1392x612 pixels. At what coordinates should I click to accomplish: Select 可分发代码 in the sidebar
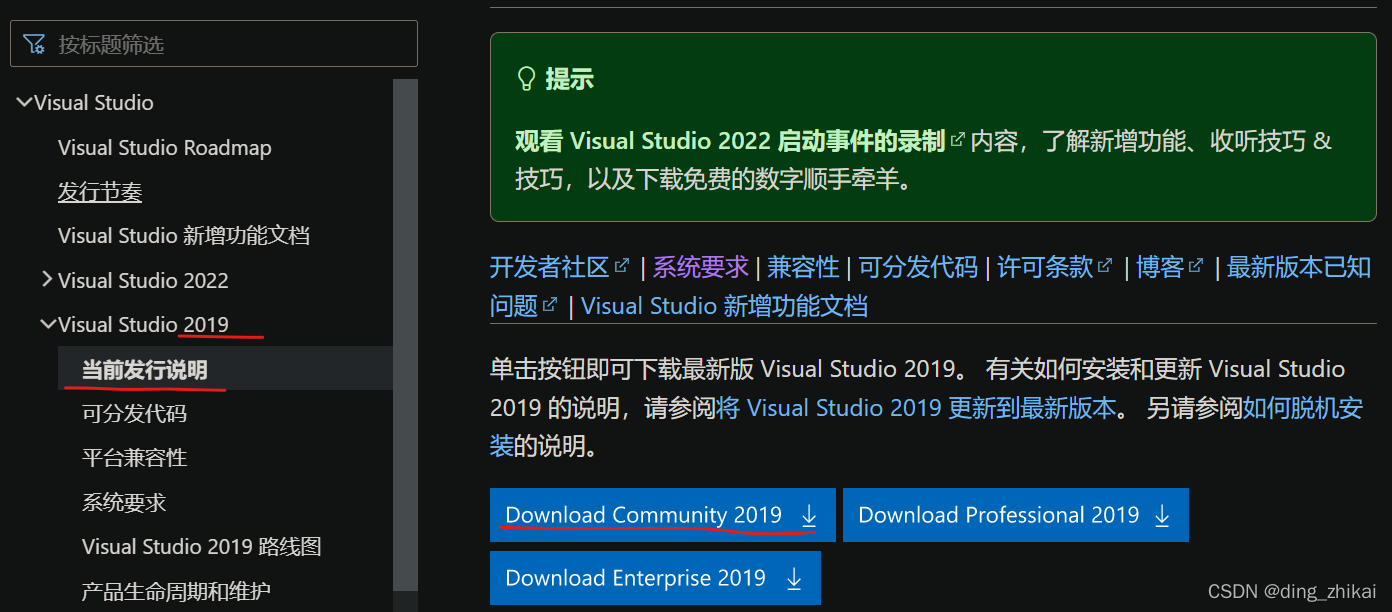click(134, 414)
